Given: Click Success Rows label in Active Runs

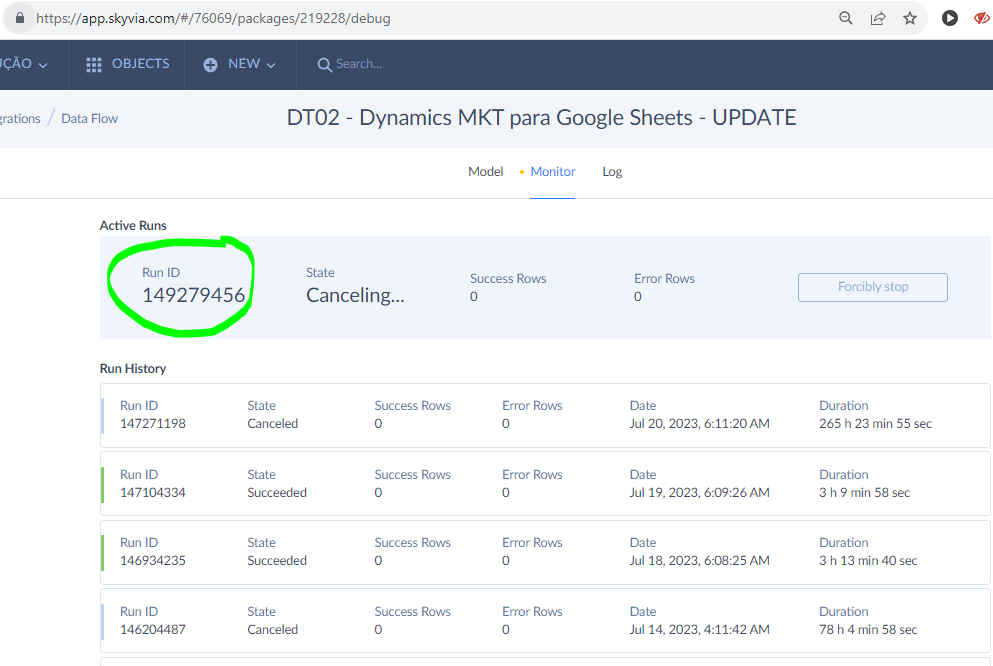Looking at the screenshot, I should pyautogui.click(x=508, y=279).
